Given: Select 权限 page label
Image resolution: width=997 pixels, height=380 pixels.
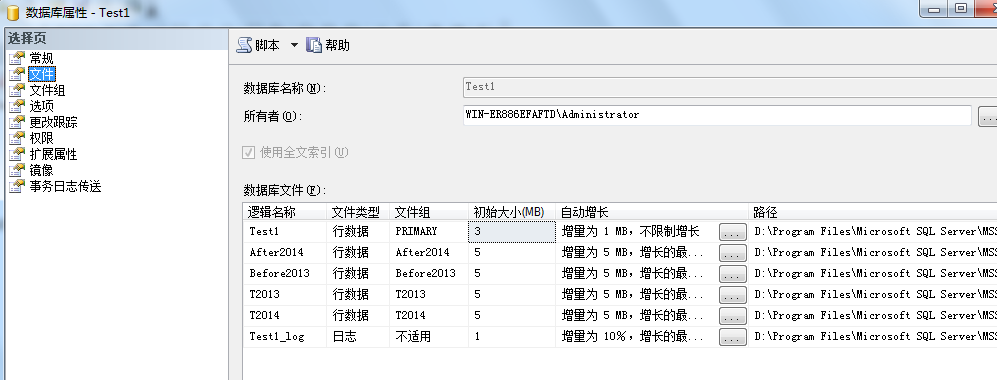Looking at the screenshot, I should [42, 138].
